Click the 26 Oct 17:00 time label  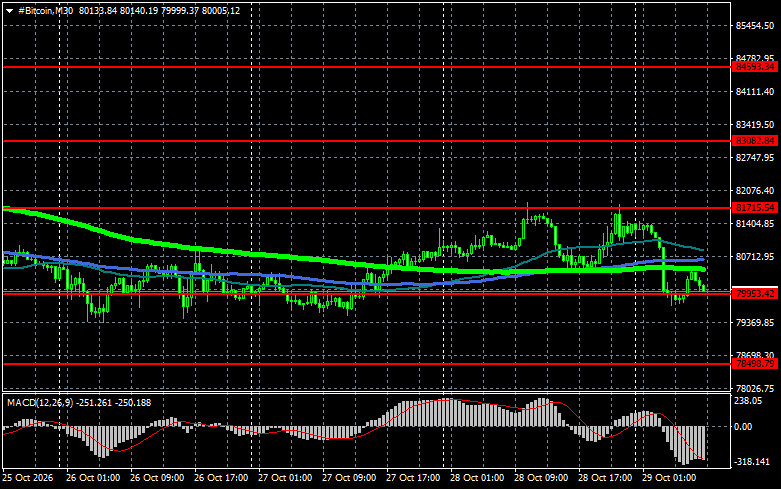[221, 478]
